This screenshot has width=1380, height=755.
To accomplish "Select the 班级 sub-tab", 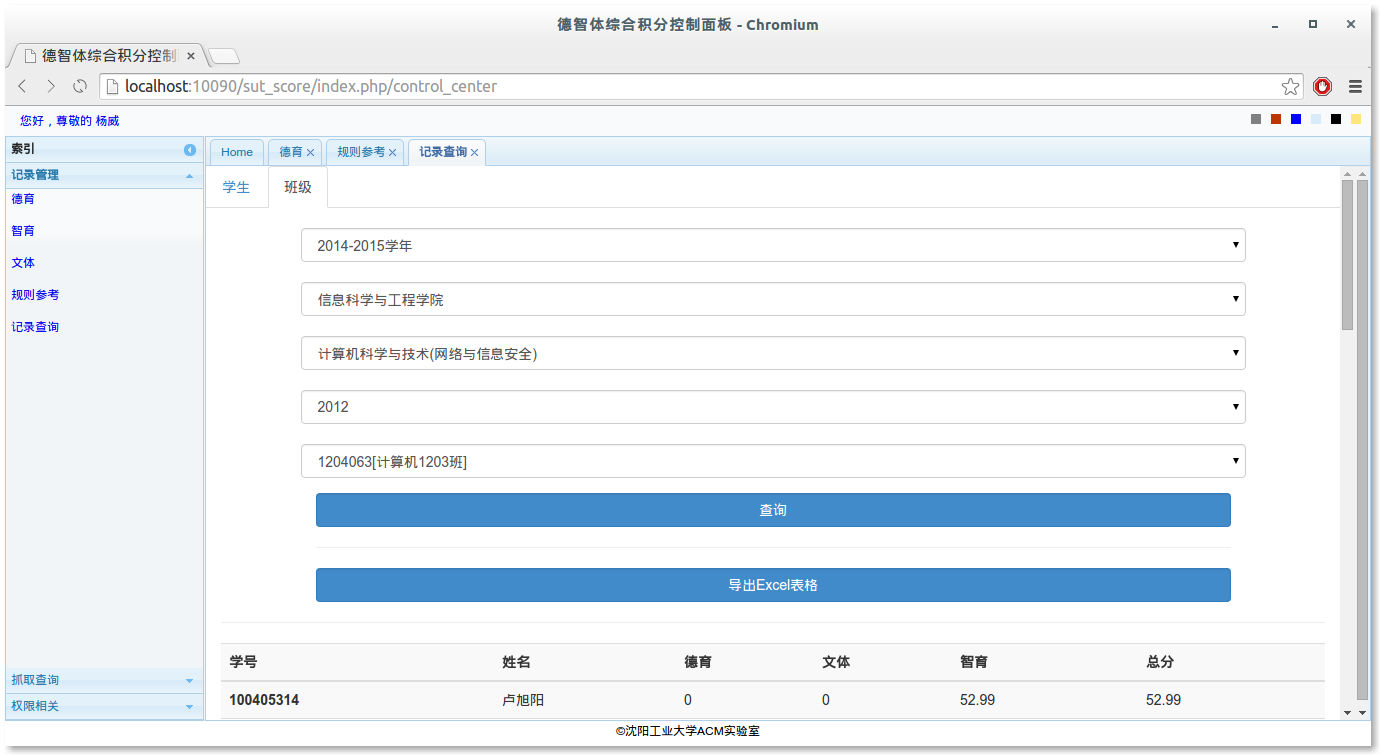I will [298, 187].
